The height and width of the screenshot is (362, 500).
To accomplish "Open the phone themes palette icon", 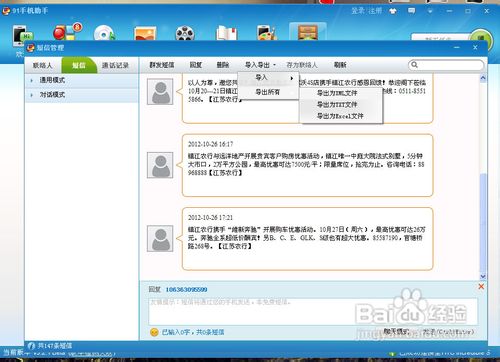I will point(267,33).
